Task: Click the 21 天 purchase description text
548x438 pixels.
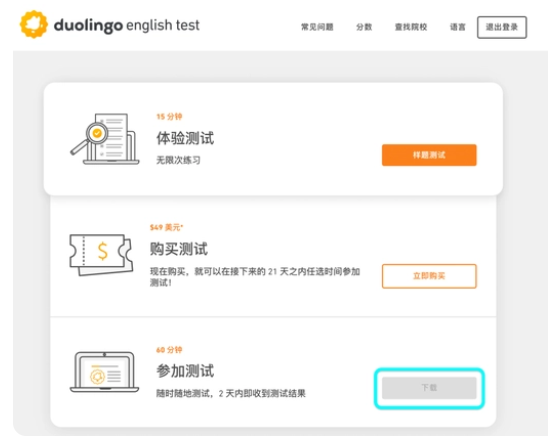Action: (255, 277)
